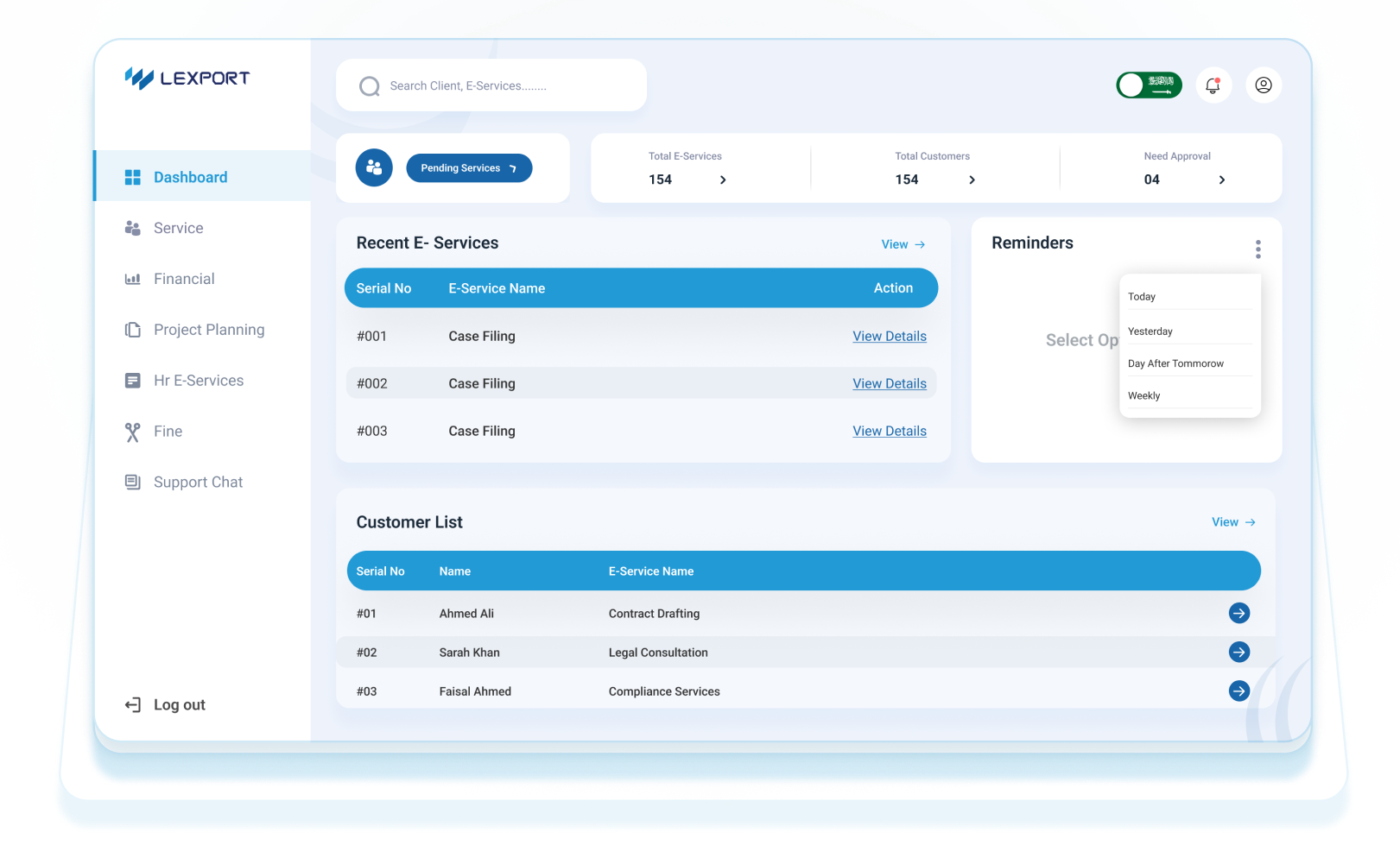Open arrow icon for Sarah Khan row

tap(1238, 653)
